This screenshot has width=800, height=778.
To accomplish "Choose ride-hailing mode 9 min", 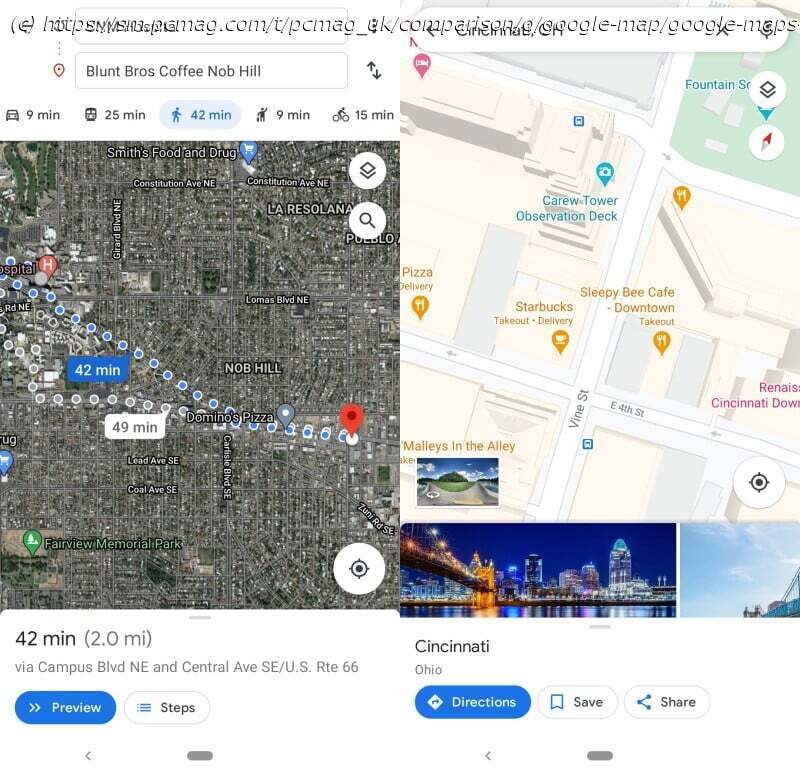I will coord(282,115).
